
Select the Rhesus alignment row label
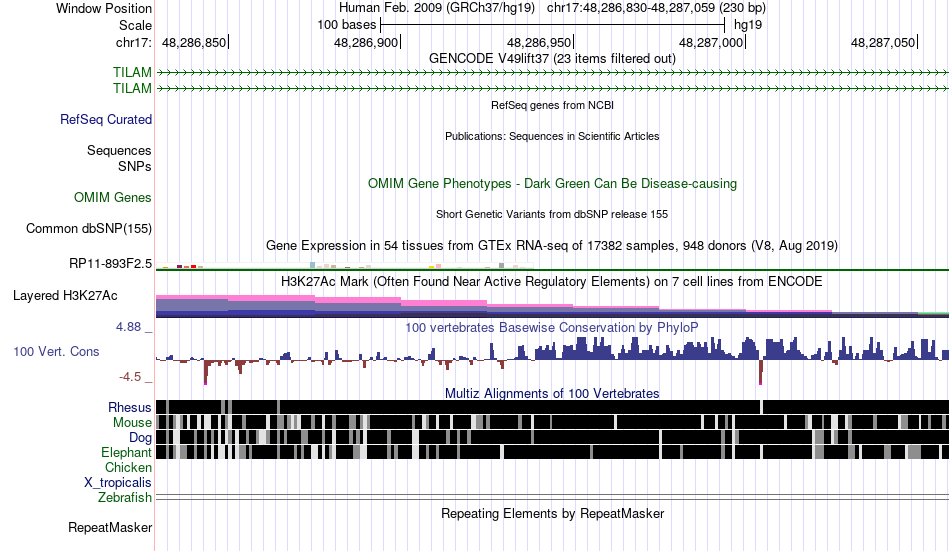pos(130,407)
